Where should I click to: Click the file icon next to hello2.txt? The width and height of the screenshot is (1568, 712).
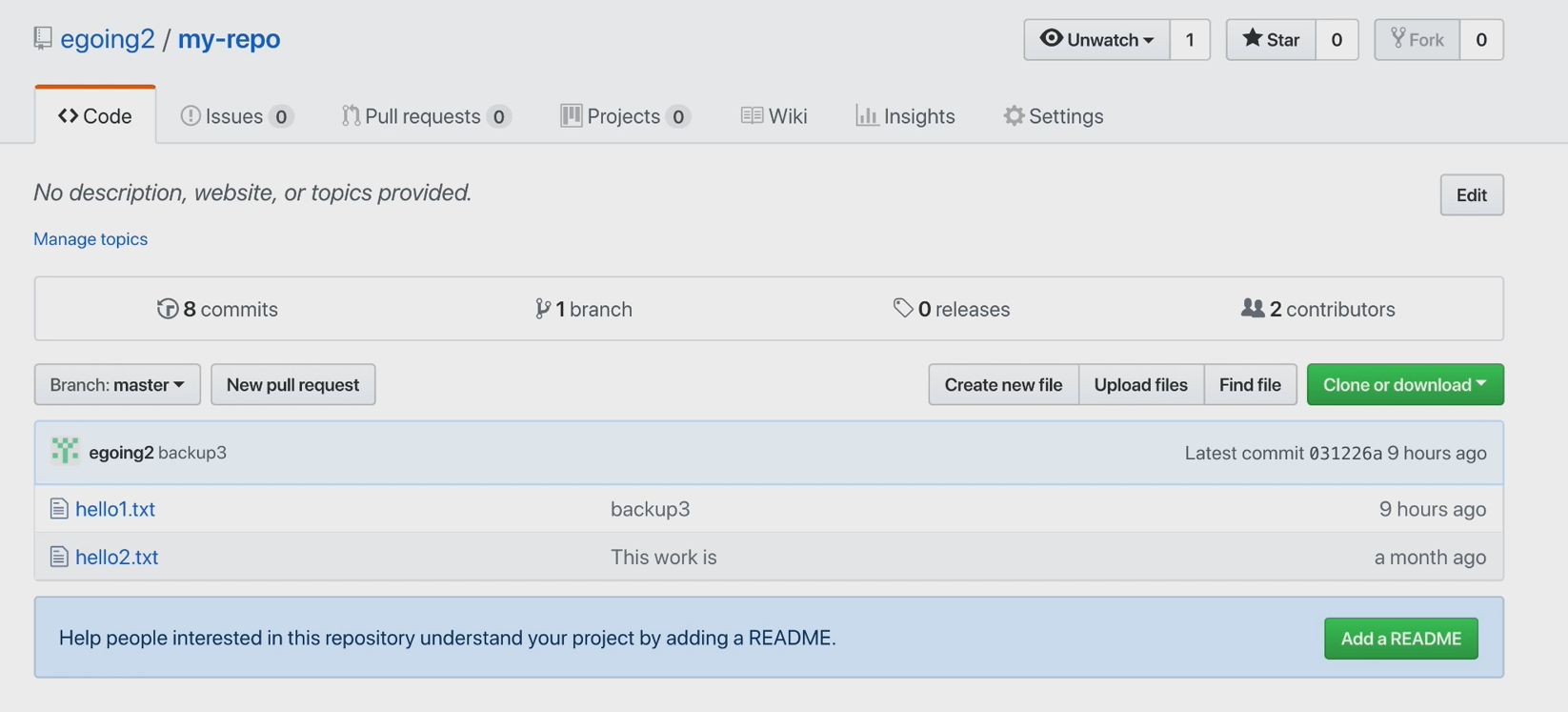click(x=59, y=557)
